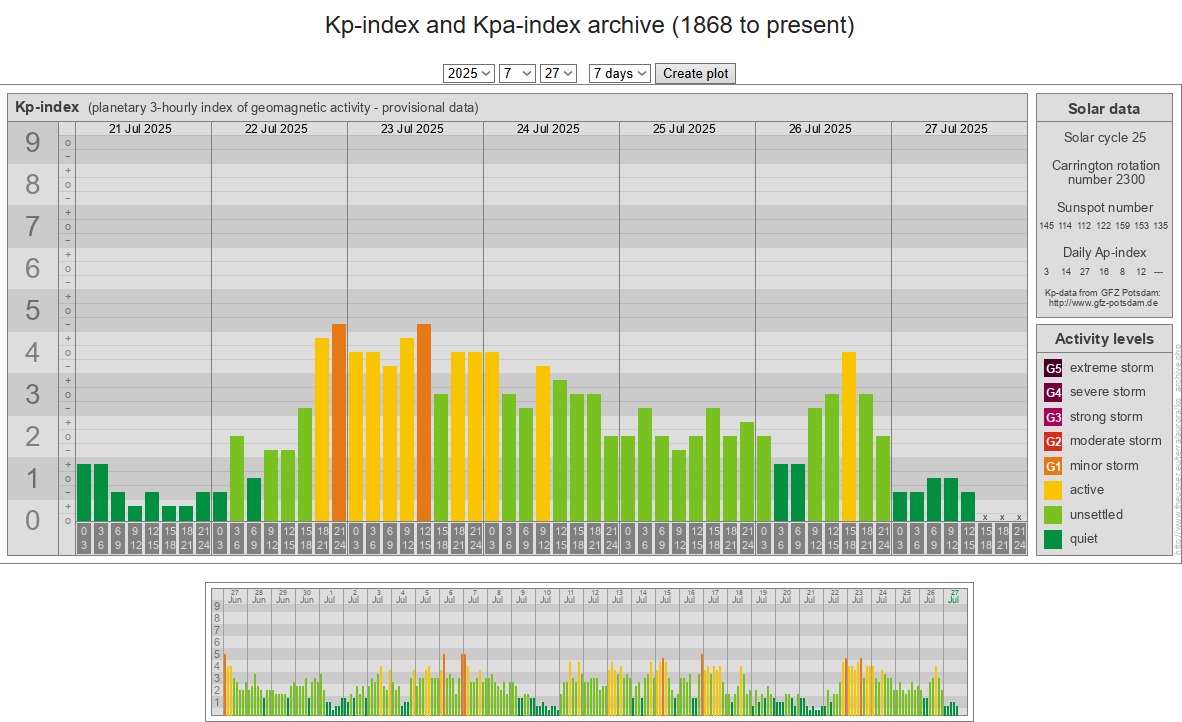Screen dimensions: 1182x722
Task: Click the Kp scale number 5
Action: (32, 311)
